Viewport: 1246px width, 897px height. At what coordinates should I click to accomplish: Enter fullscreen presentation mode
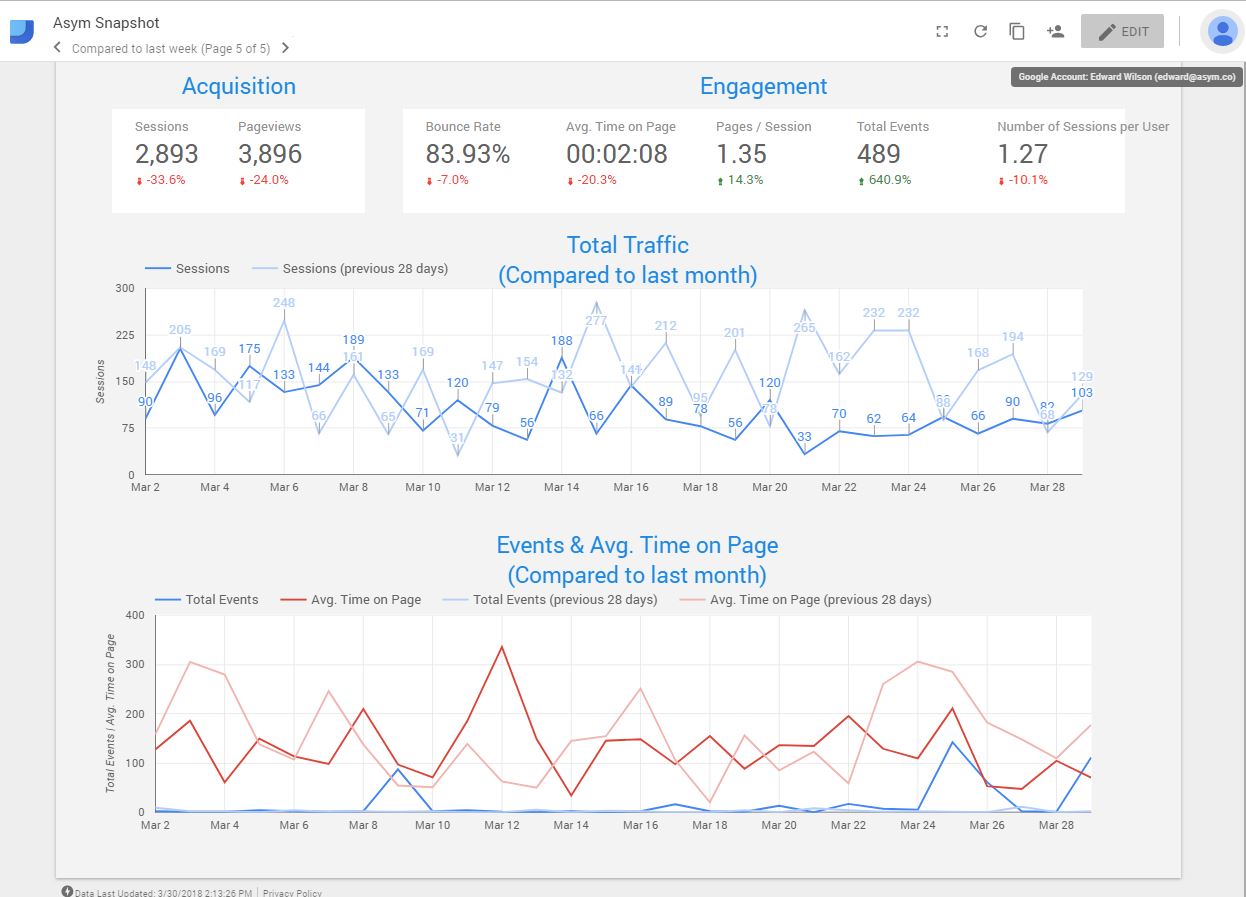point(941,31)
